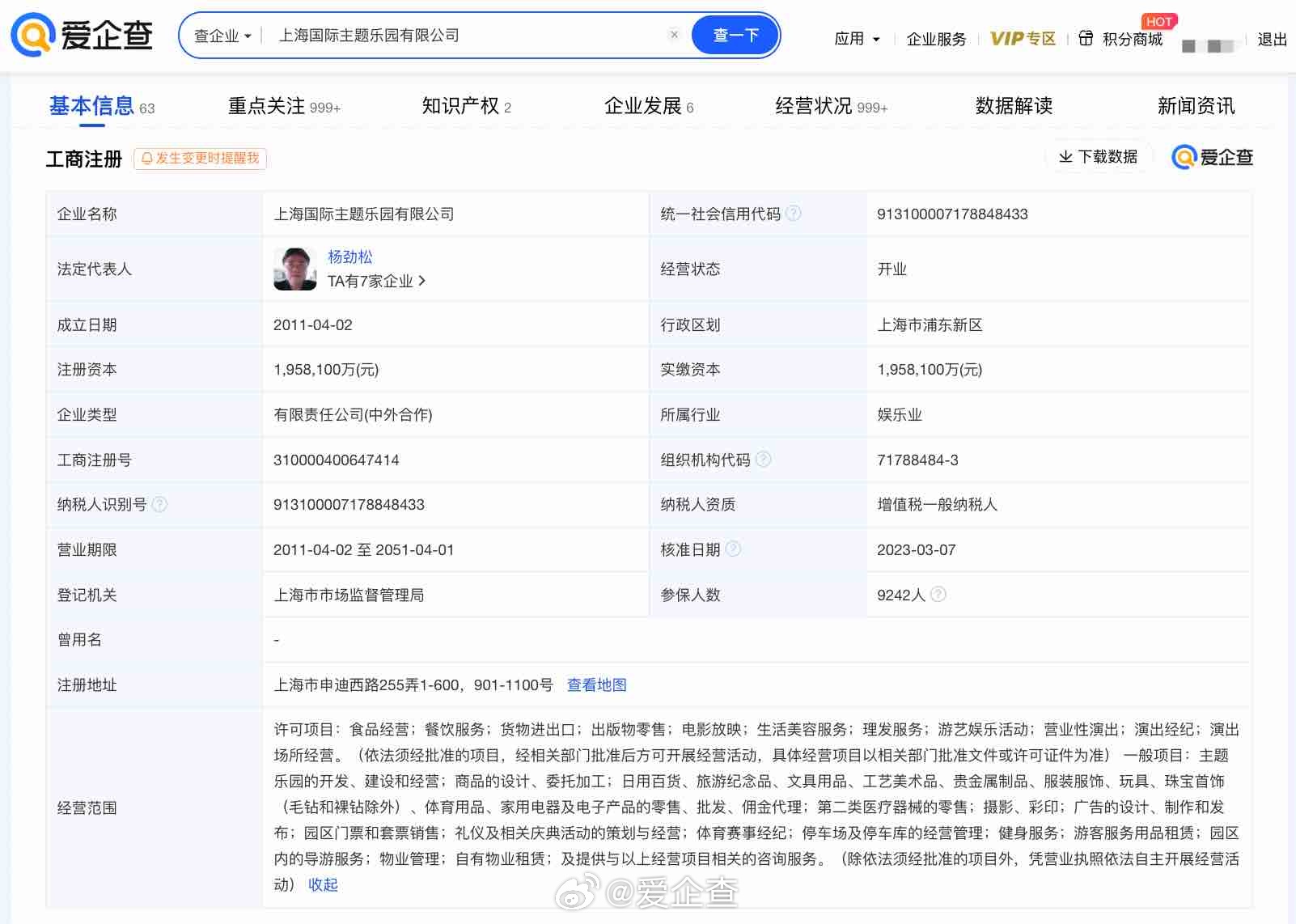Go to VIP专区

coord(1023,39)
